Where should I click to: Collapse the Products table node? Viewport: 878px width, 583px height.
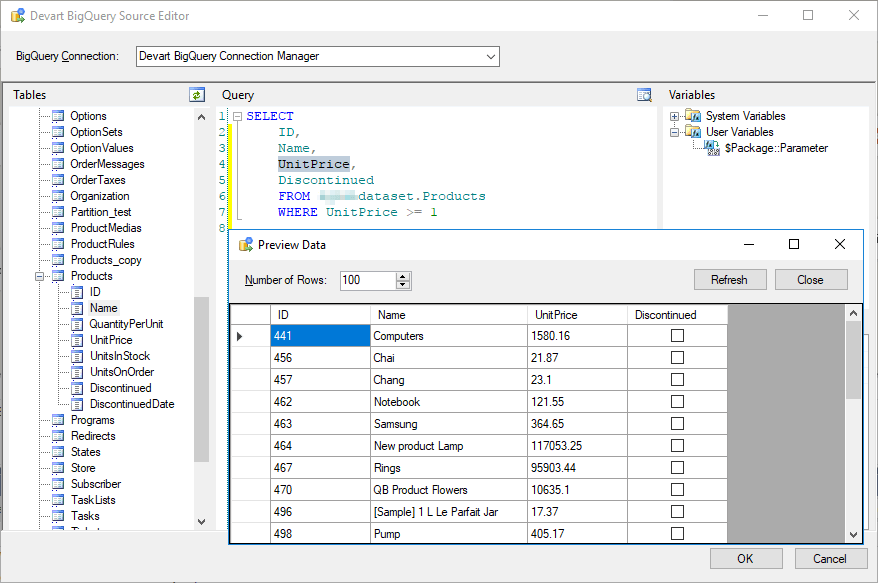coord(39,275)
